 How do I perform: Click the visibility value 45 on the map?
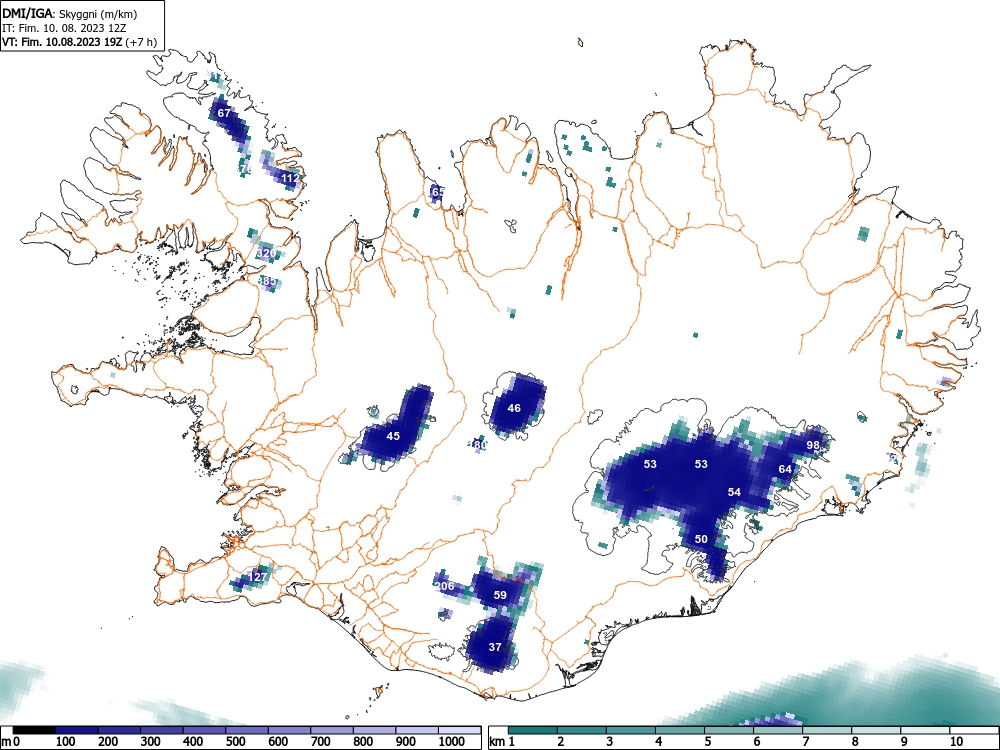[393, 436]
